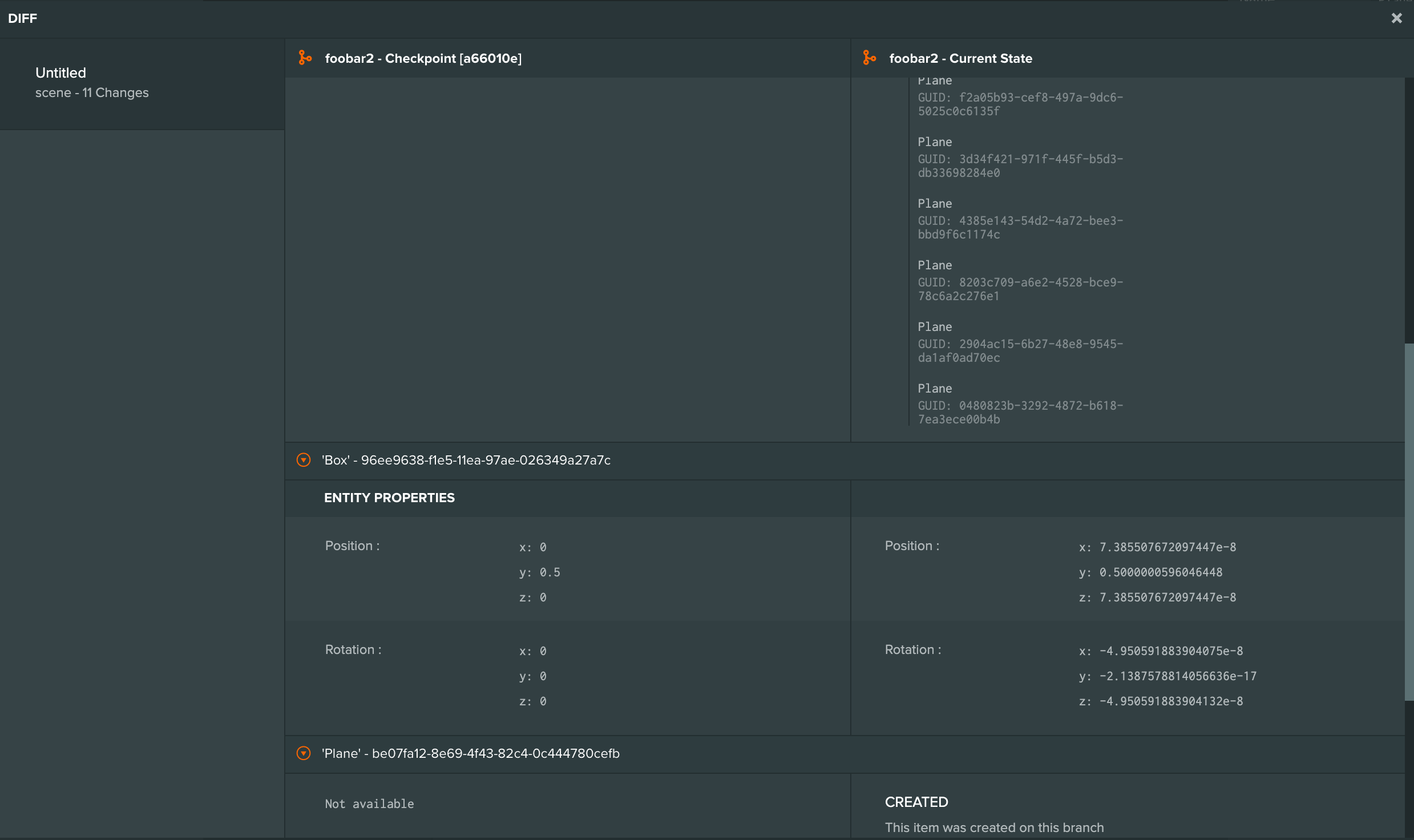Viewport: 1414px width, 840px height.
Task: Click the close X on the DIFF panel
Action: pyautogui.click(x=1396, y=18)
